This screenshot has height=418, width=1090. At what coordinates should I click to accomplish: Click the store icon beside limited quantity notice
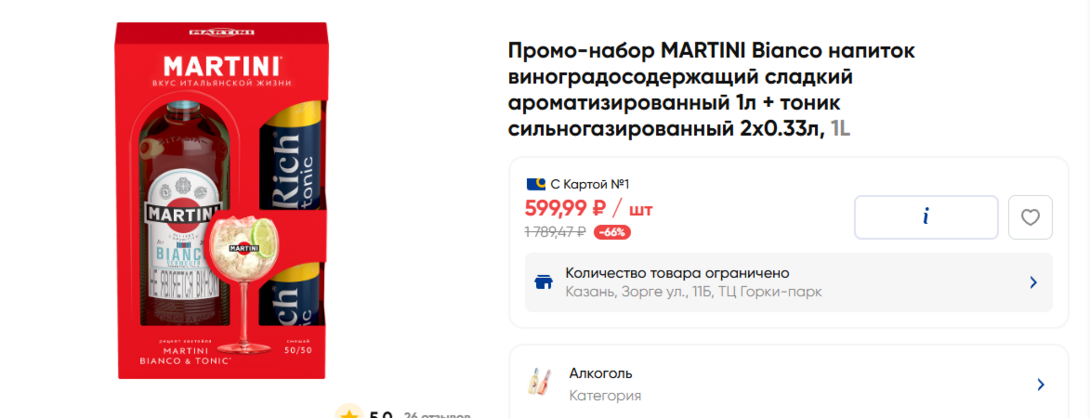(544, 282)
